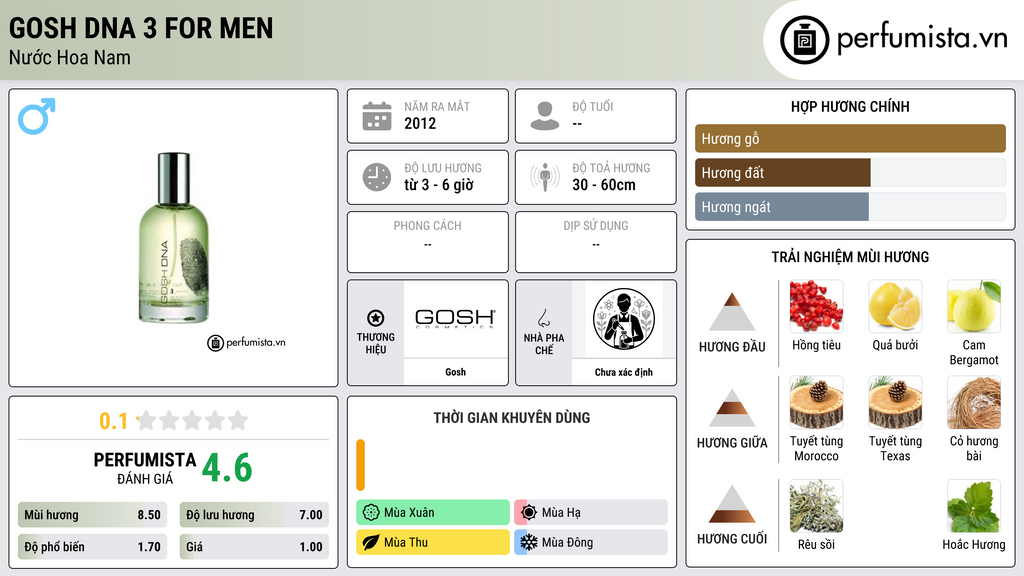Select the Mùa Xuân season button
The image size is (1024, 576).
(x=433, y=513)
